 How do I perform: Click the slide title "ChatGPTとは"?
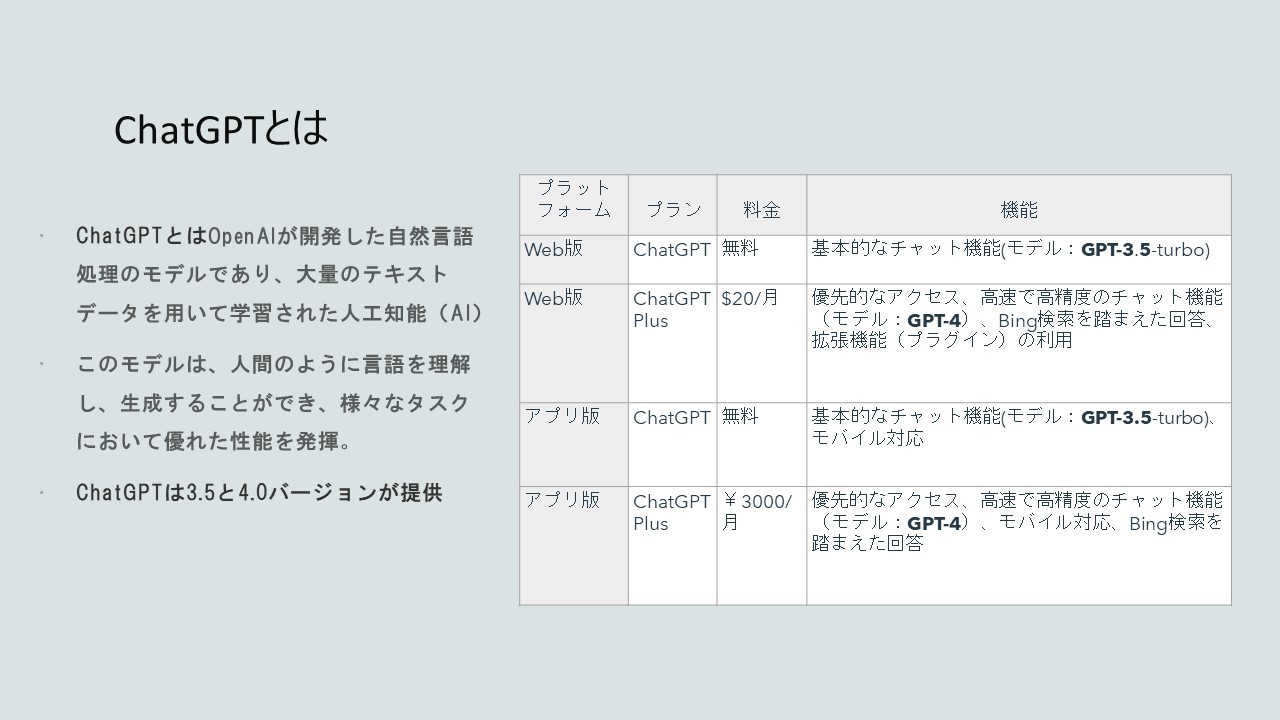[221, 129]
